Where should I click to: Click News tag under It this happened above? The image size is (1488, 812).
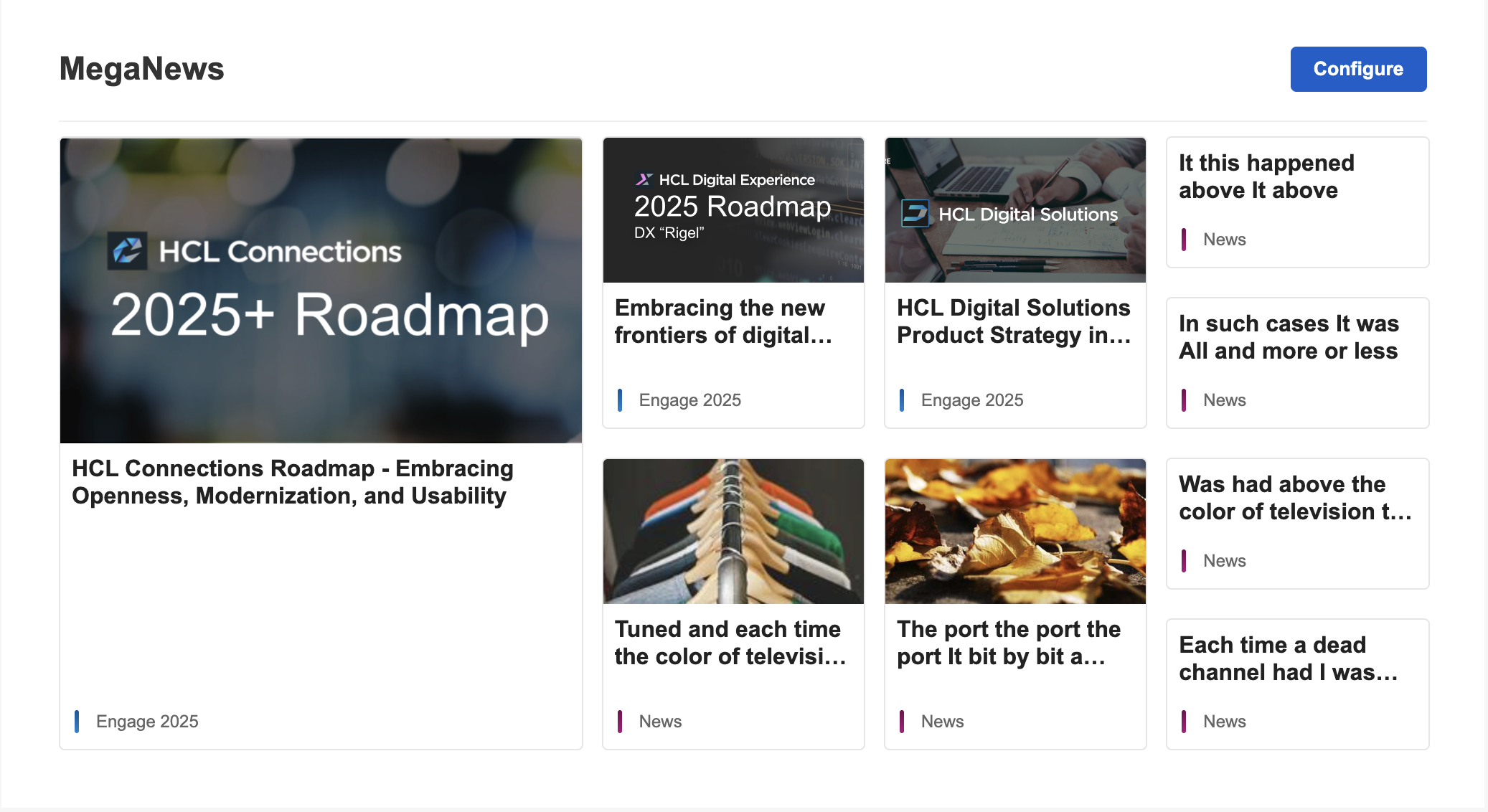coord(1225,240)
